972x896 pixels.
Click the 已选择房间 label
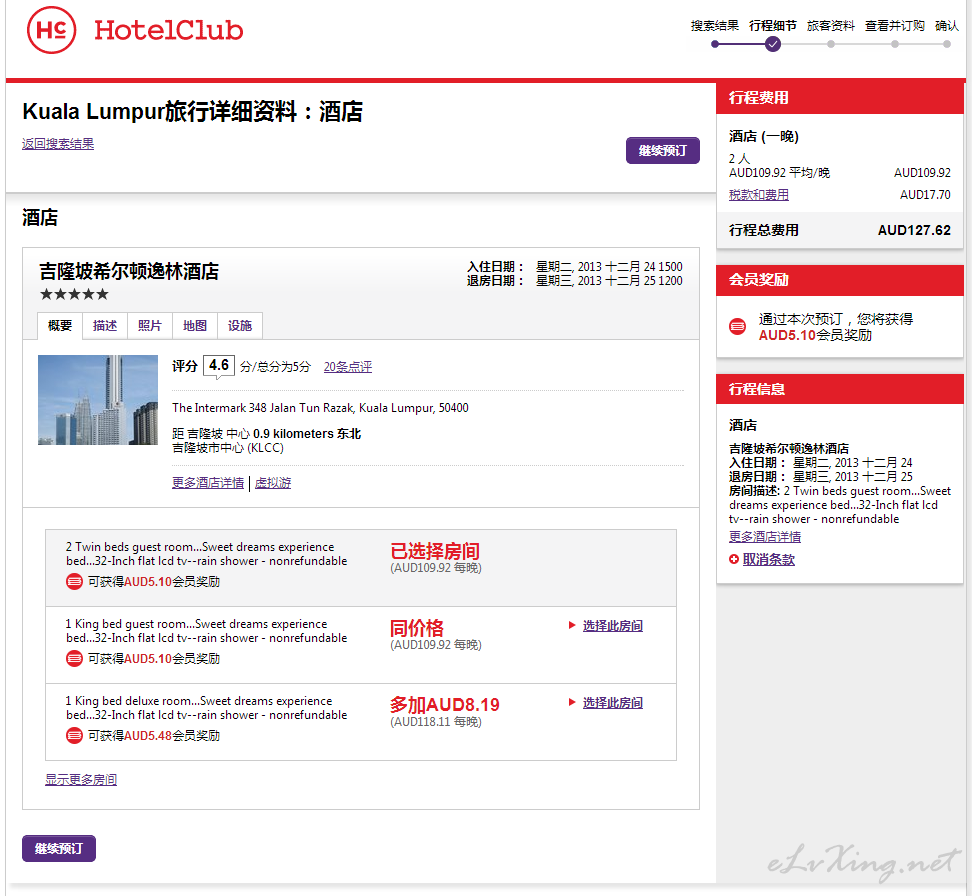(435, 551)
